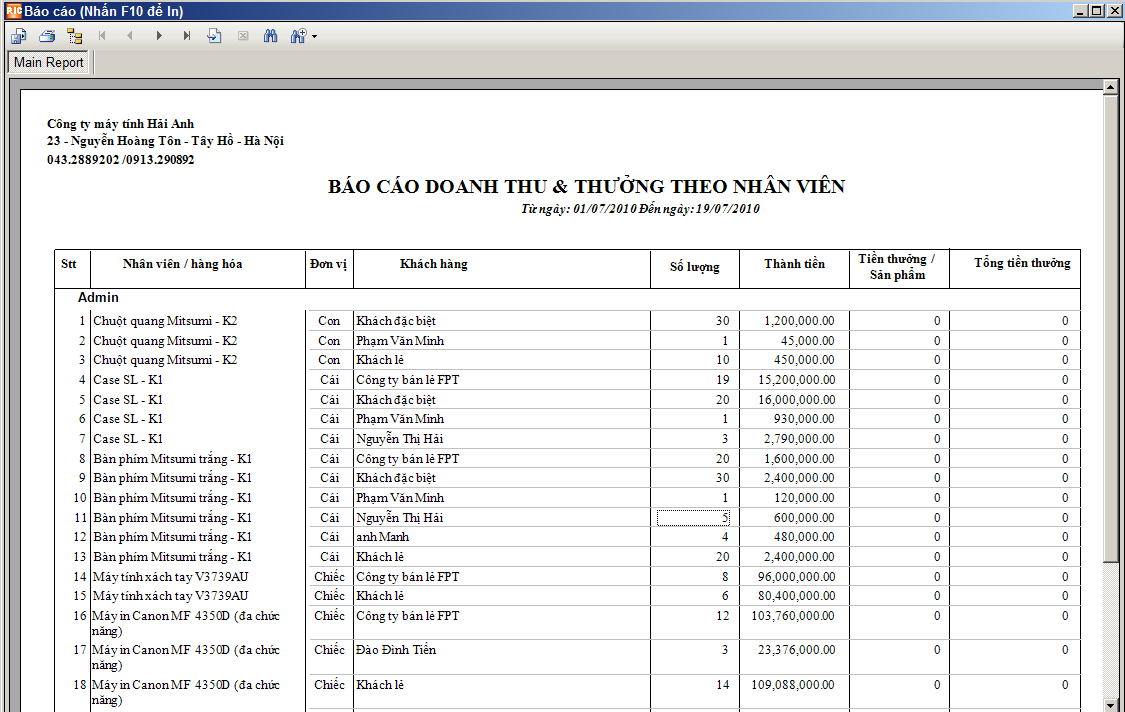
Task: Click the Admin group heading
Action: (98, 297)
